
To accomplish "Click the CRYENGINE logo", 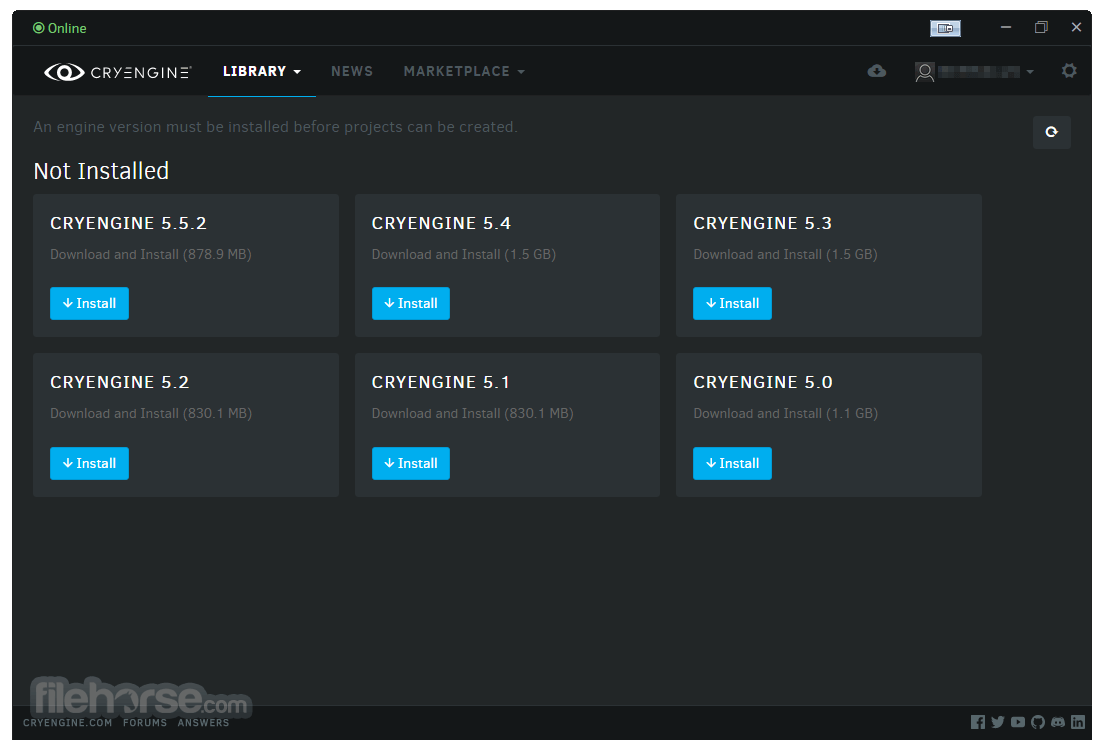I will [117, 72].
